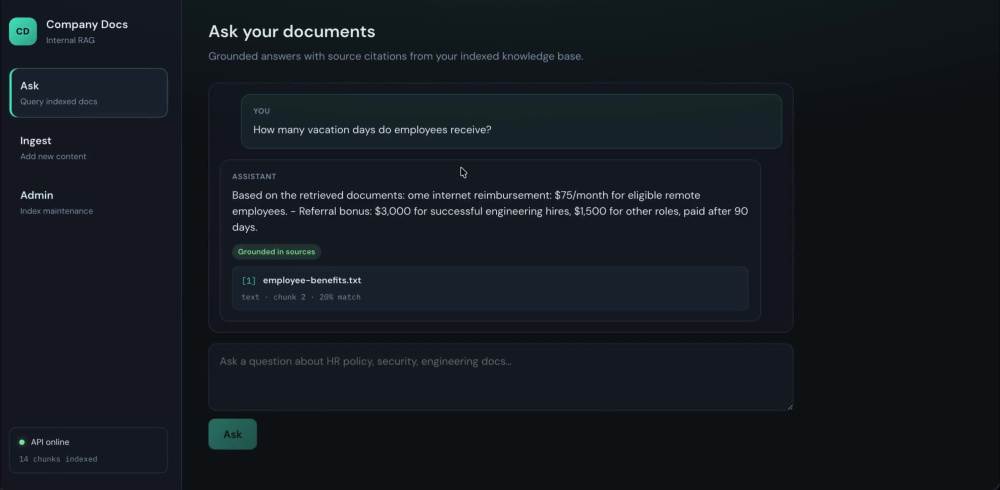The width and height of the screenshot is (1000, 490).
Task: Click the Ask submit button
Action: (232, 434)
